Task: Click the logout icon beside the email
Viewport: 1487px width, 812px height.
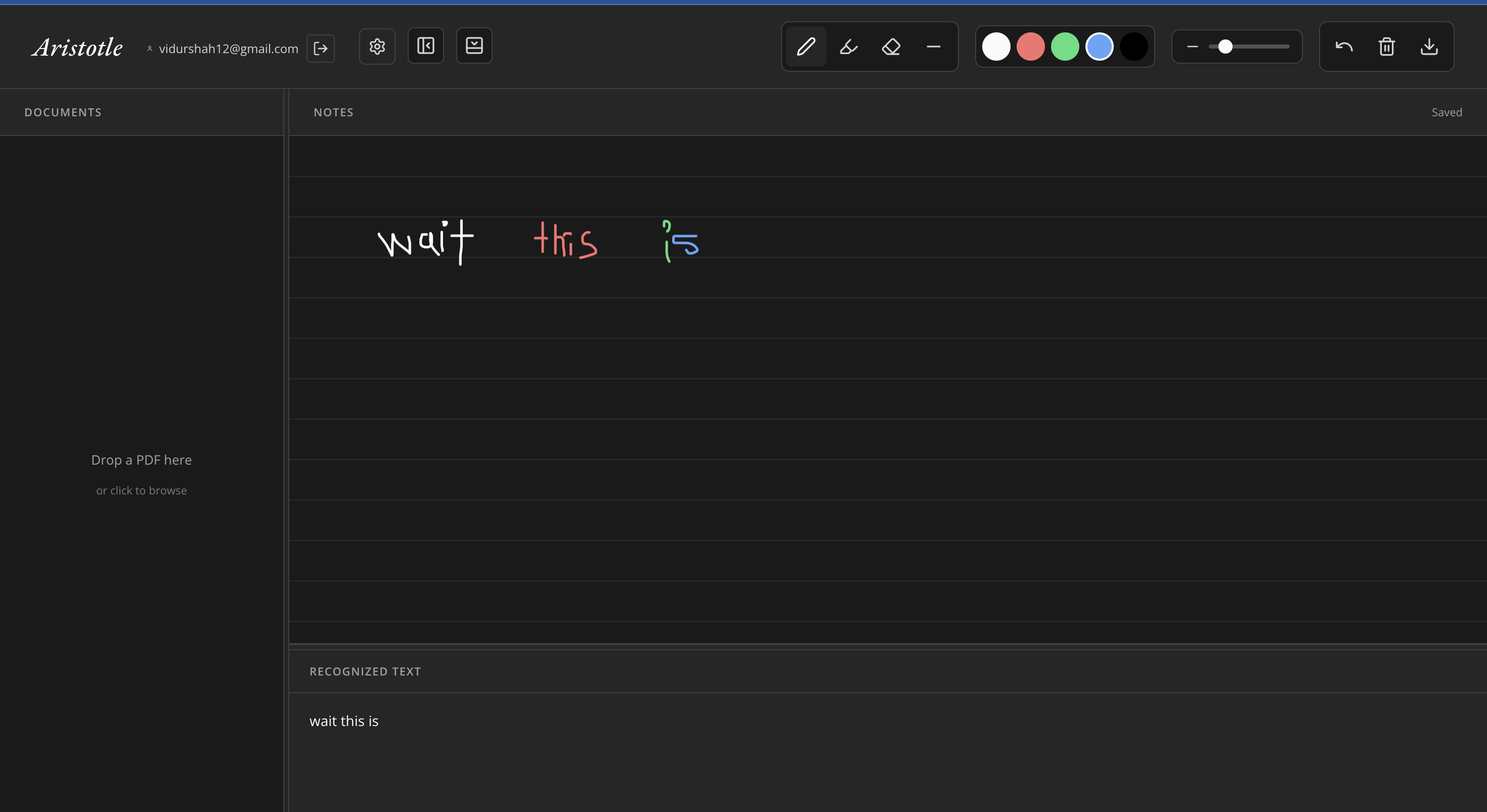Action: [x=320, y=49]
